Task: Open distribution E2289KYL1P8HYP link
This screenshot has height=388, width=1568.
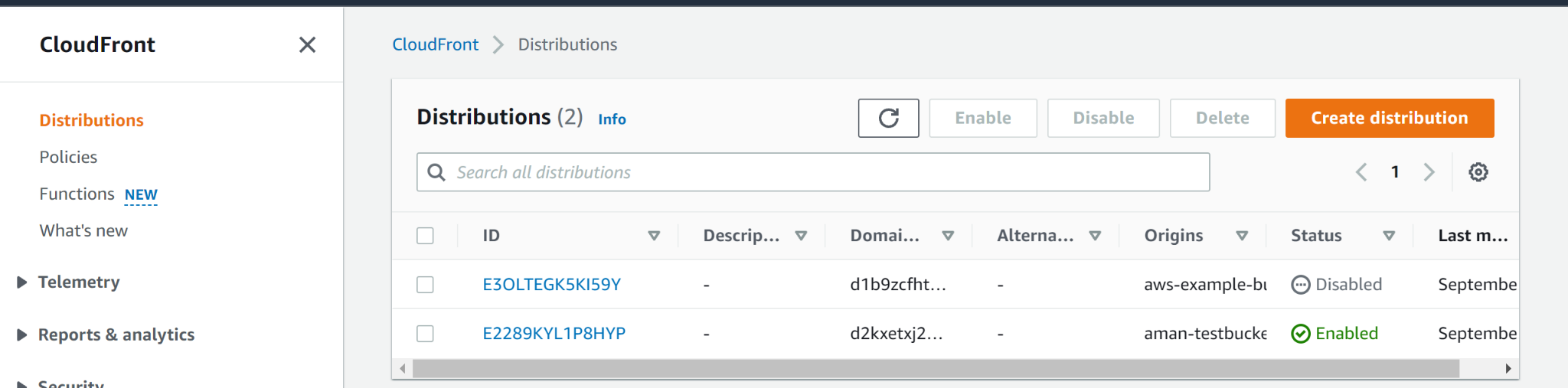Action: click(554, 334)
